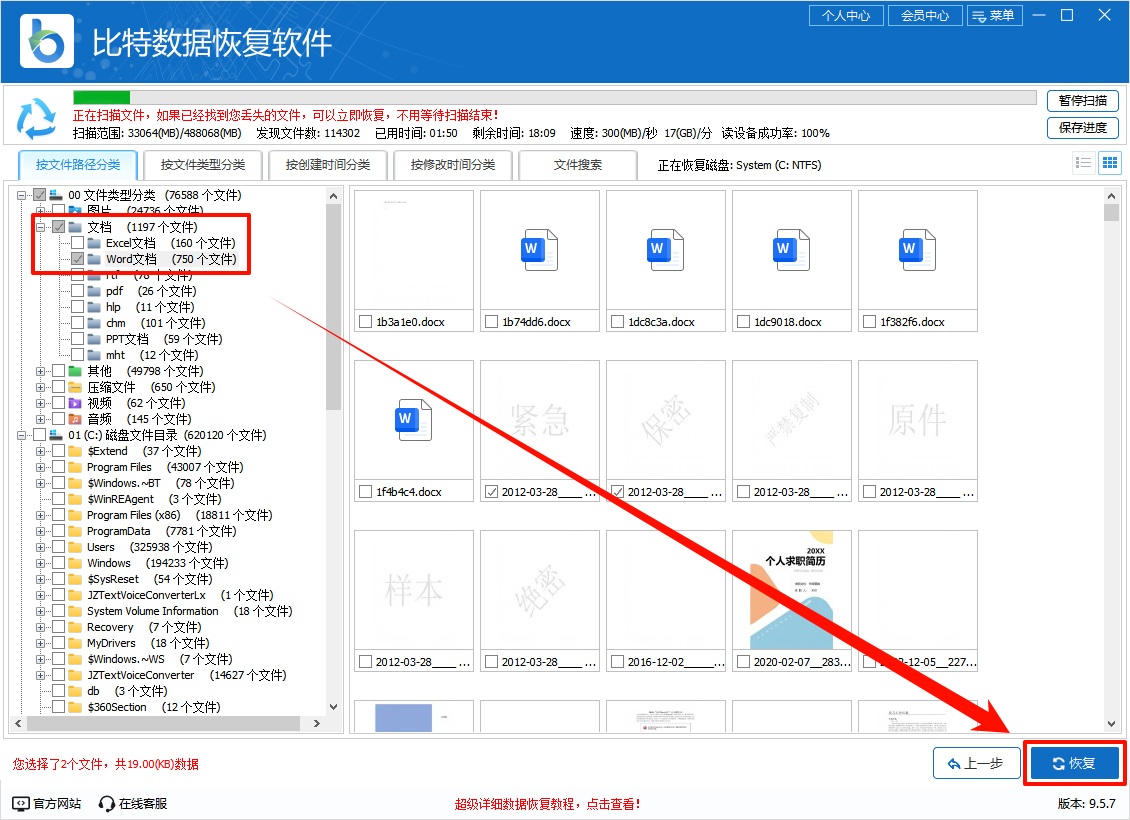1130x820 pixels.
Task: Click the 恢复 recovery button
Action: point(1074,763)
